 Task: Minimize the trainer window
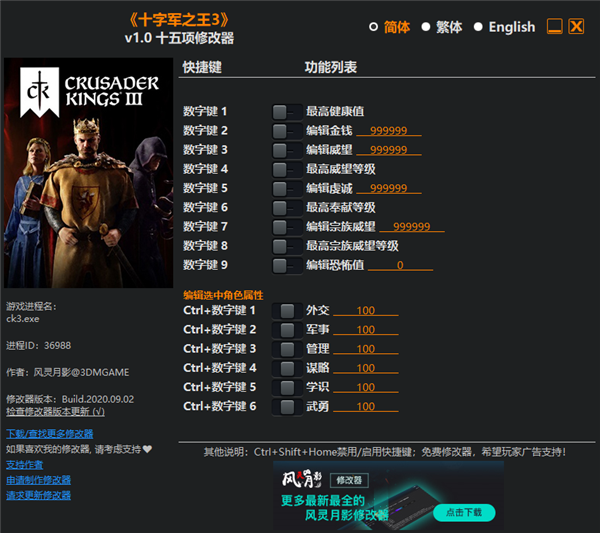point(554,27)
